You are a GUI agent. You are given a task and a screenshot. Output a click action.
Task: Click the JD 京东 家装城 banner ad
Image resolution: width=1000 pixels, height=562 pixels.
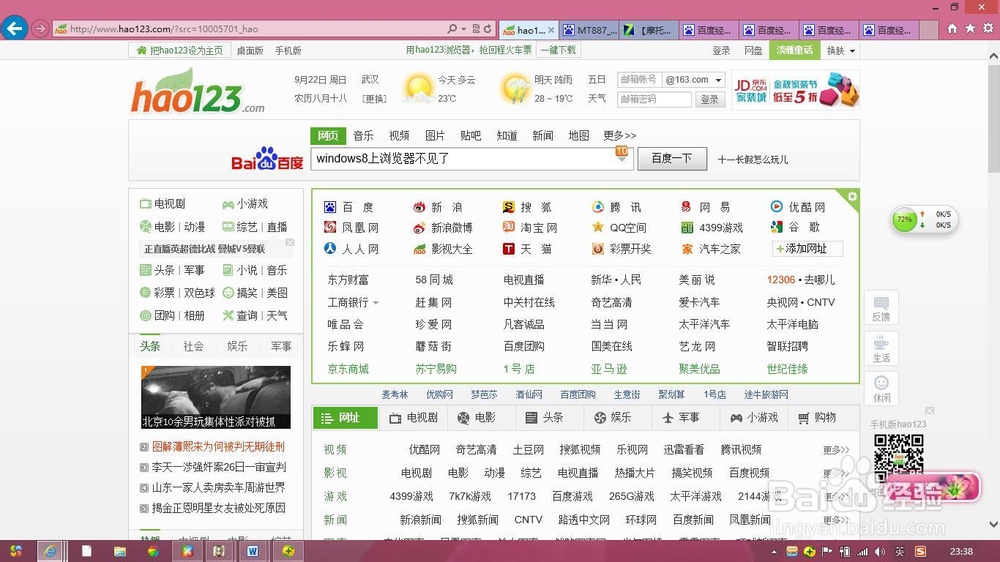[x=795, y=91]
